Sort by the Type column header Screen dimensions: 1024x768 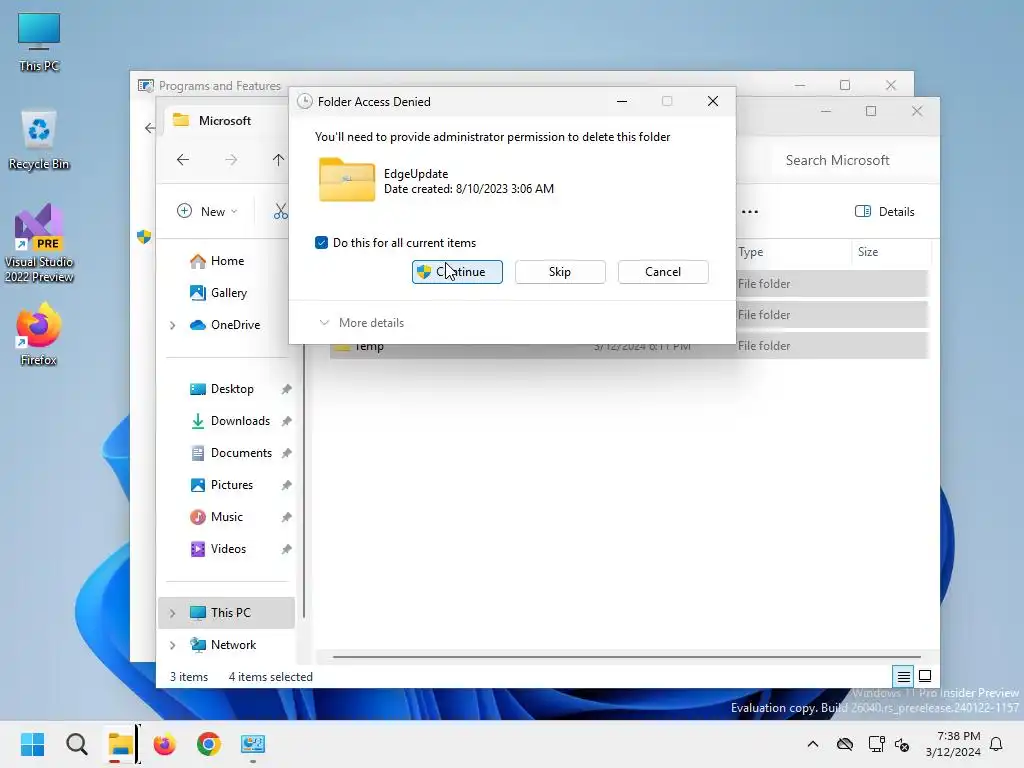pos(792,252)
